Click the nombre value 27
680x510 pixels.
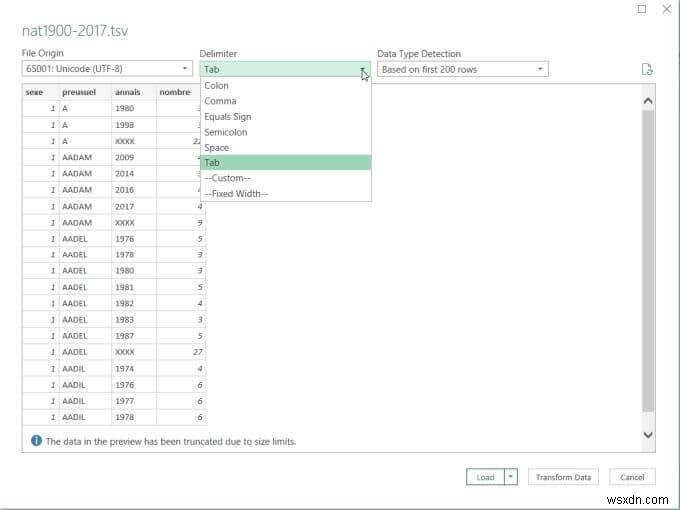[181, 352]
